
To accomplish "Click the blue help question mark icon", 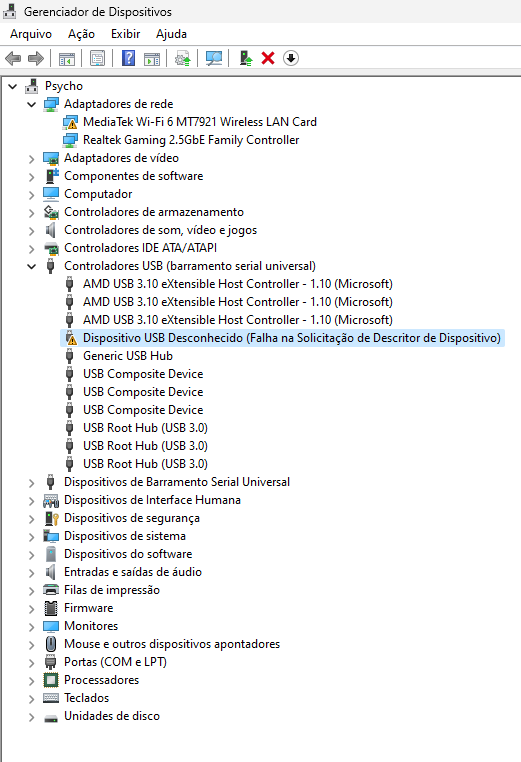I will point(128,58).
